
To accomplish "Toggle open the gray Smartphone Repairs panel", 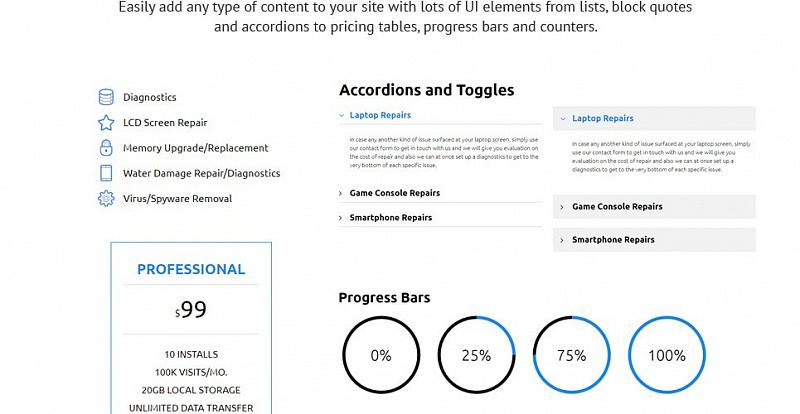I will (x=654, y=239).
